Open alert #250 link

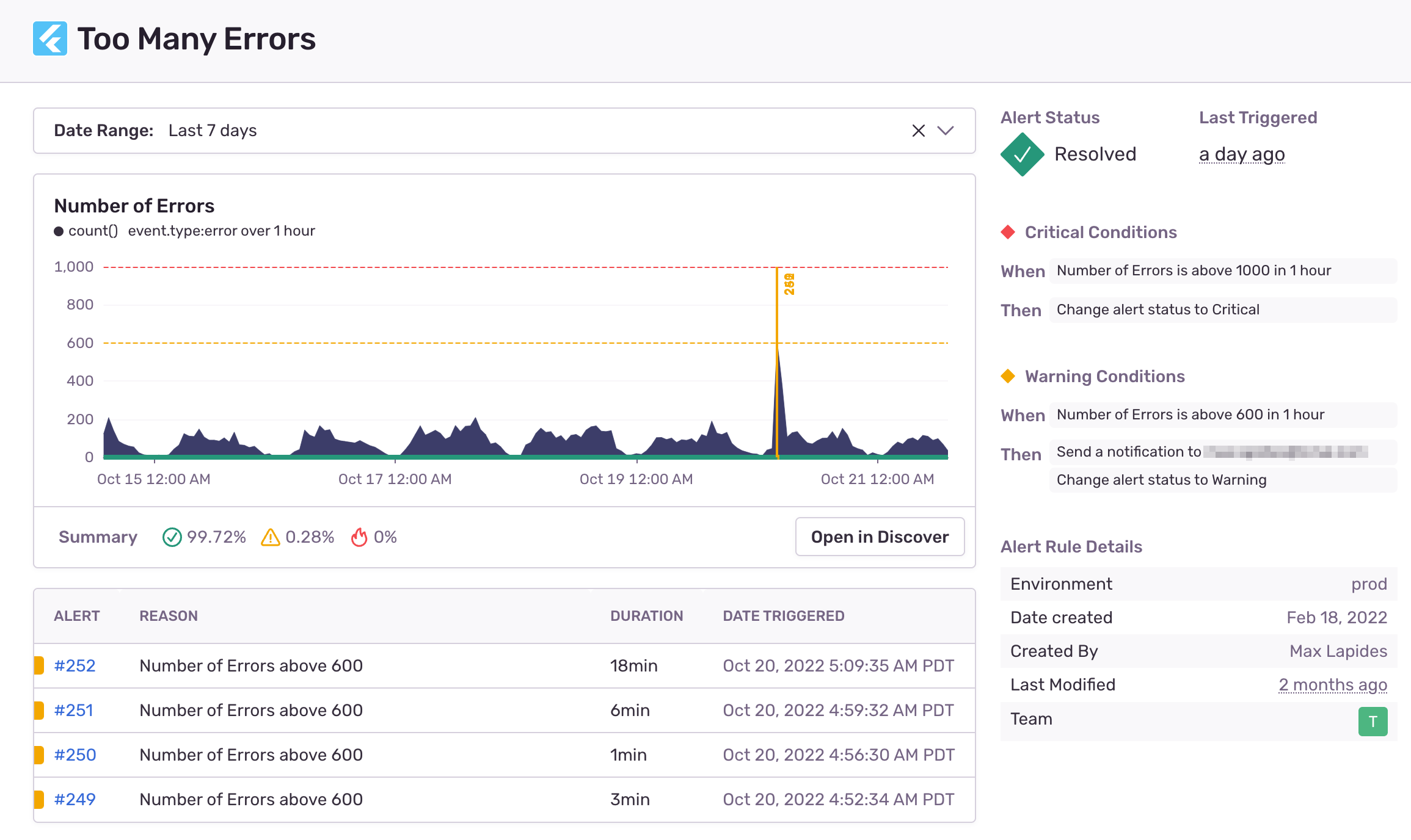click(x=75, y=755)
